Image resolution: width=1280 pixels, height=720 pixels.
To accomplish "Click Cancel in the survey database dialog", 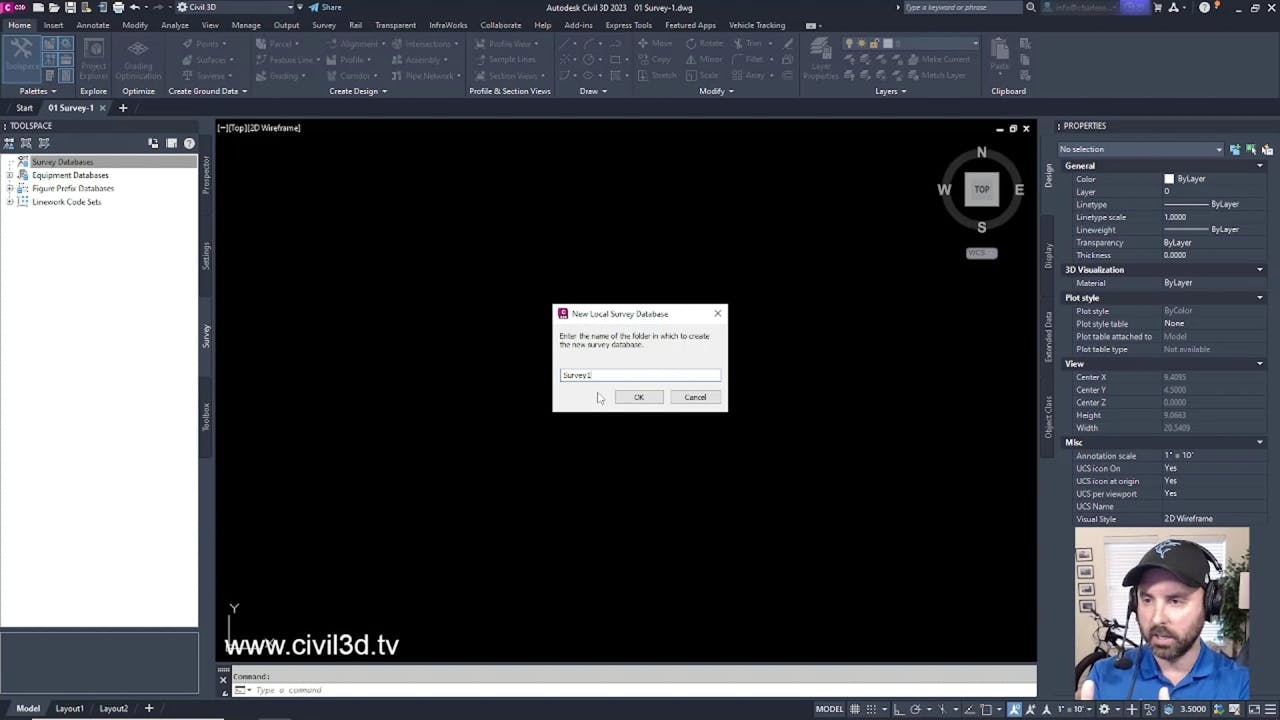I will click(x=694, y=397).
